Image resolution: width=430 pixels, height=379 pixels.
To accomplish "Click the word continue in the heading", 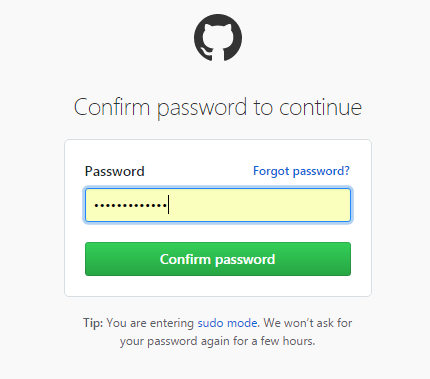I will click(x=320, y=108).
